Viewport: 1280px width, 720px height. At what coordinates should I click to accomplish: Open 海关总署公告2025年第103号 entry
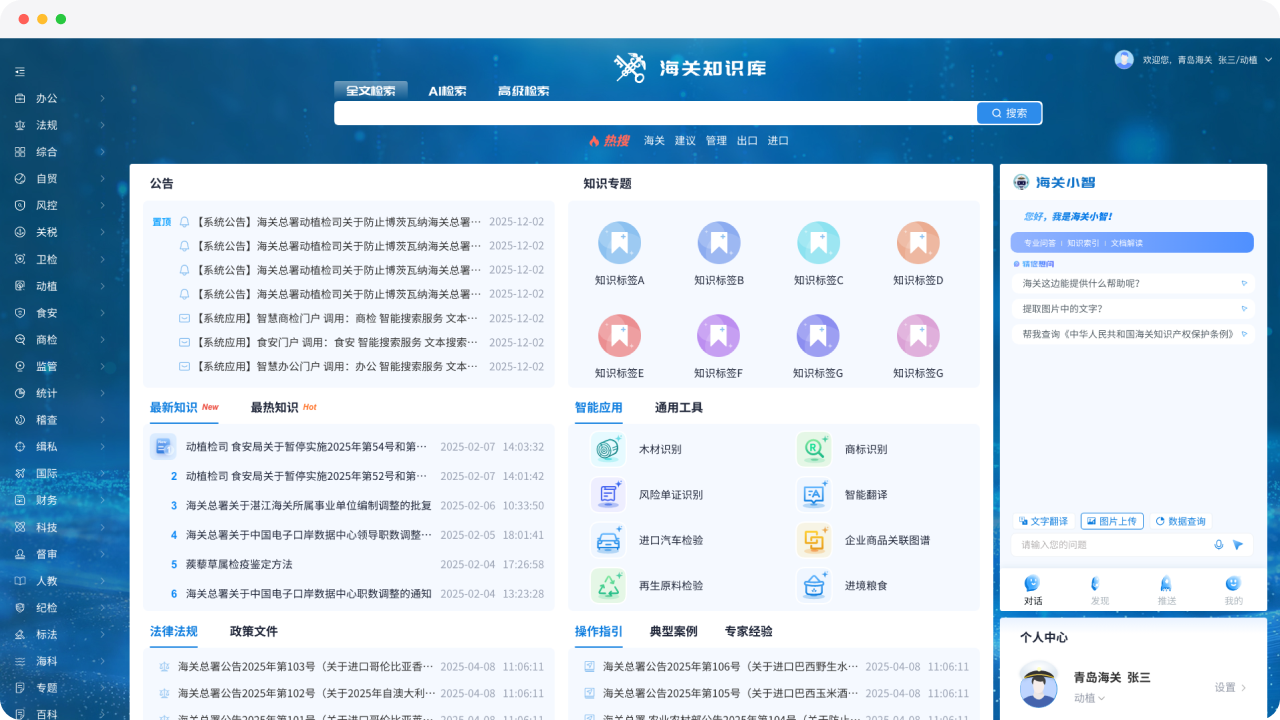pyautogui.click(x=306, y=667)
